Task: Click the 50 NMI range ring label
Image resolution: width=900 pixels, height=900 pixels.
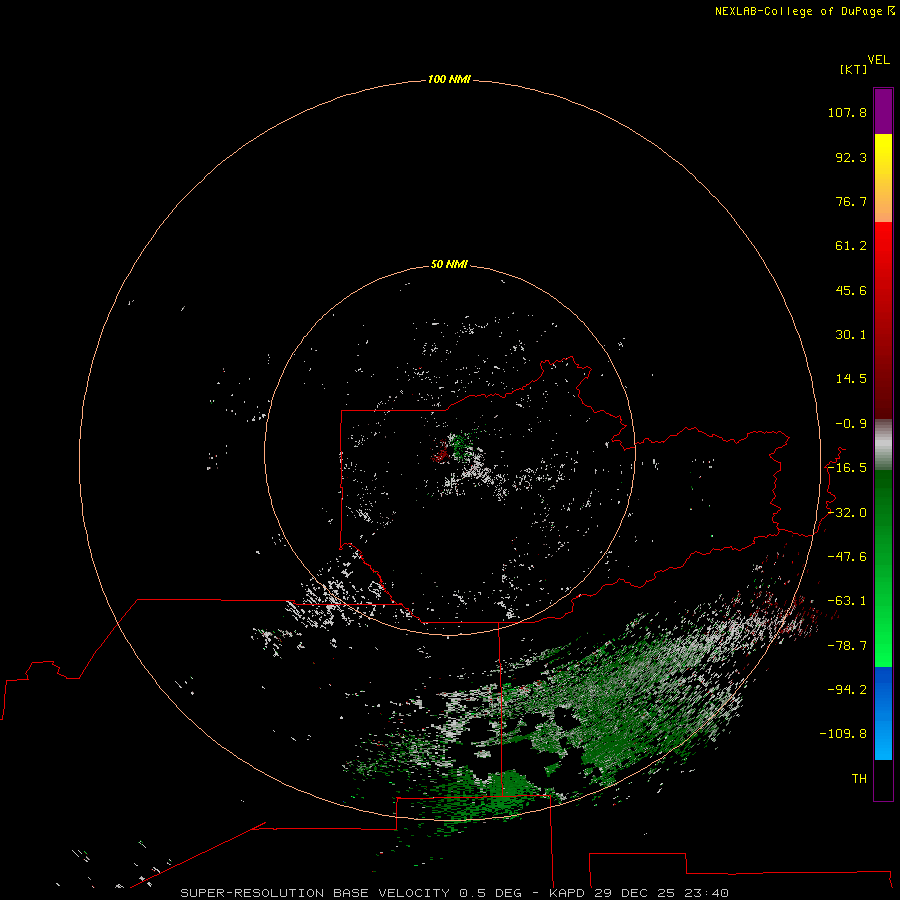Action: 449,264
